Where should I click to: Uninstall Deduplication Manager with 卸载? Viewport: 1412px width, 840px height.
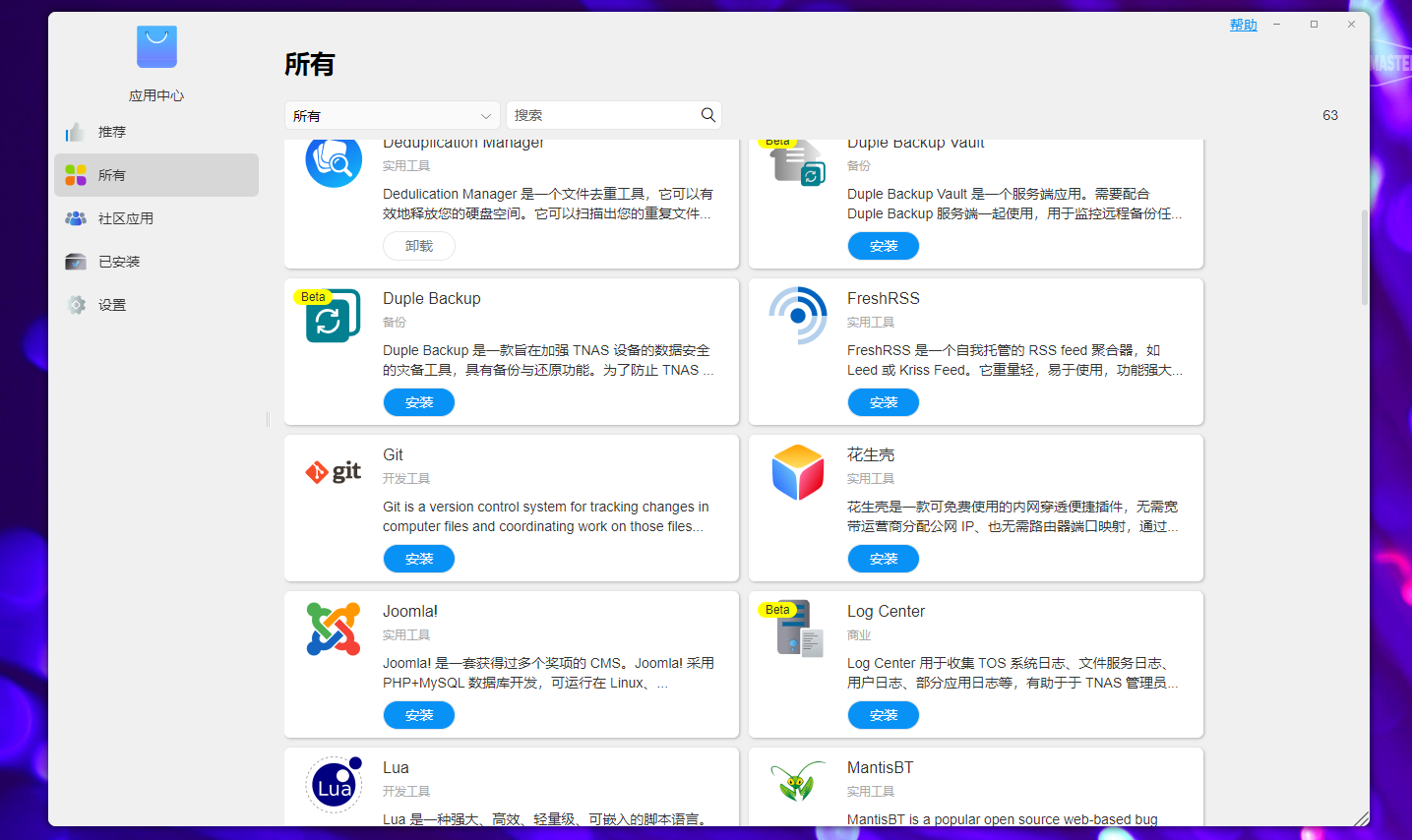[419, 246]
